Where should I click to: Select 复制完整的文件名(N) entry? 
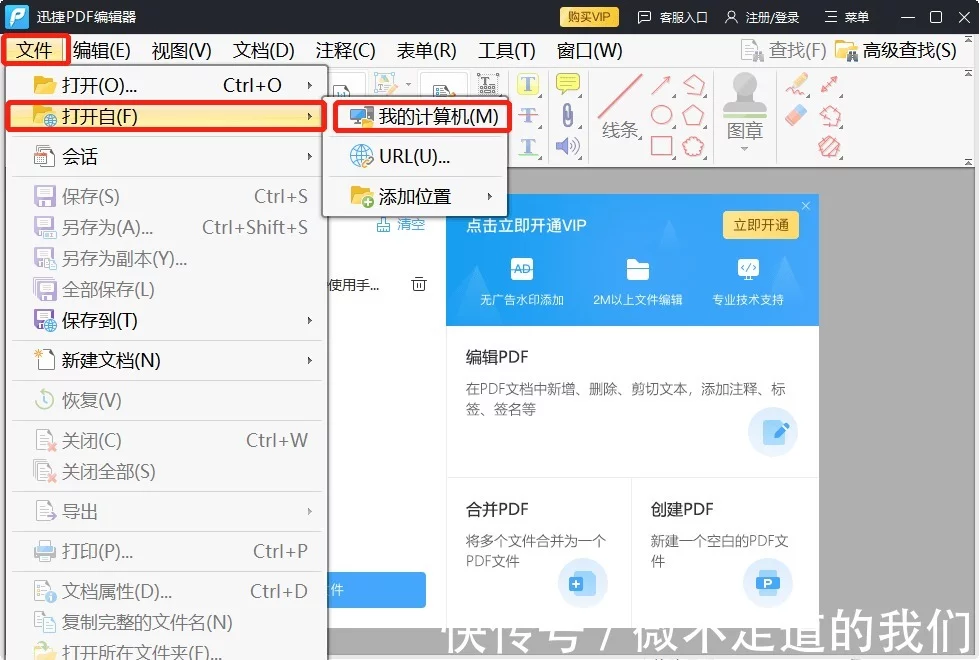pos(166,622)
